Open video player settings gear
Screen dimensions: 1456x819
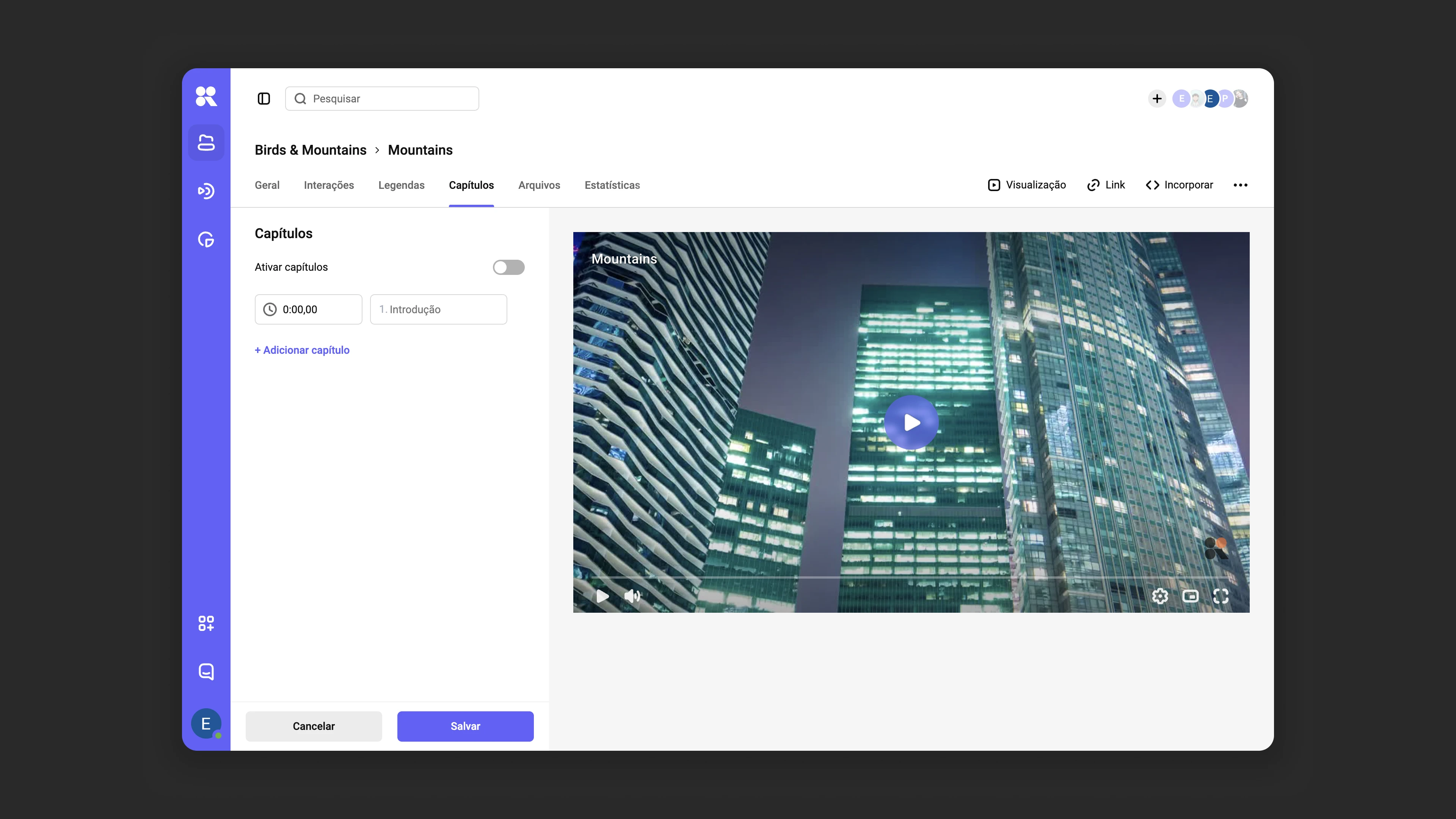pos(1160,596)
